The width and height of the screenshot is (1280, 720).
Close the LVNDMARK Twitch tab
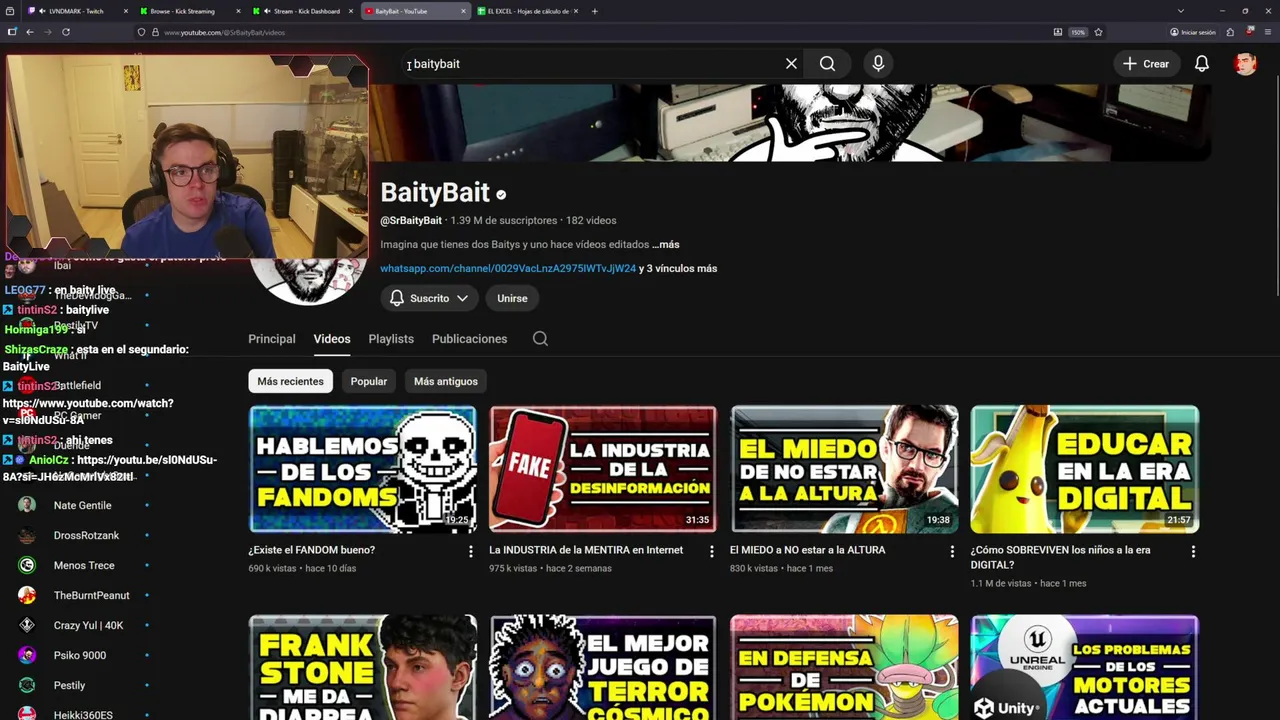tap(126, 11)
